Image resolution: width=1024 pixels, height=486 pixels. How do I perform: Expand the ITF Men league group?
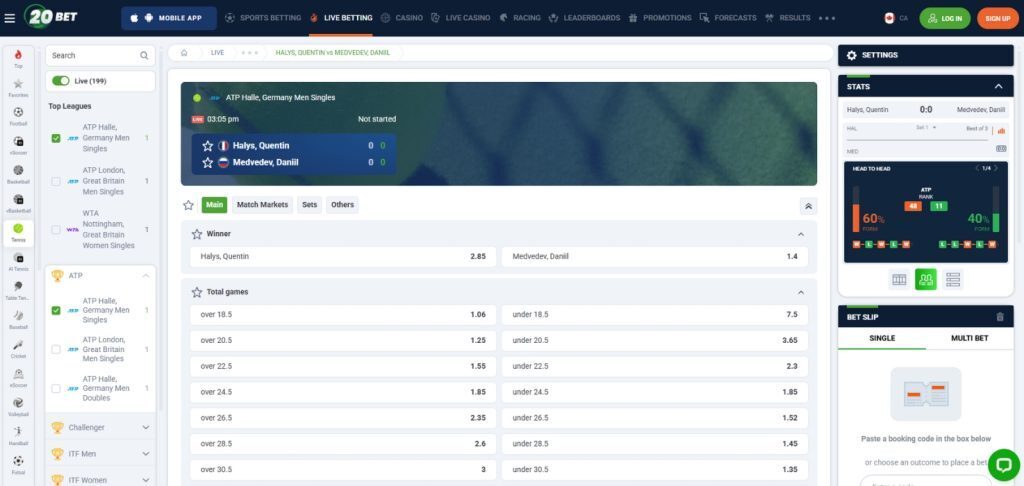(146, 453)
